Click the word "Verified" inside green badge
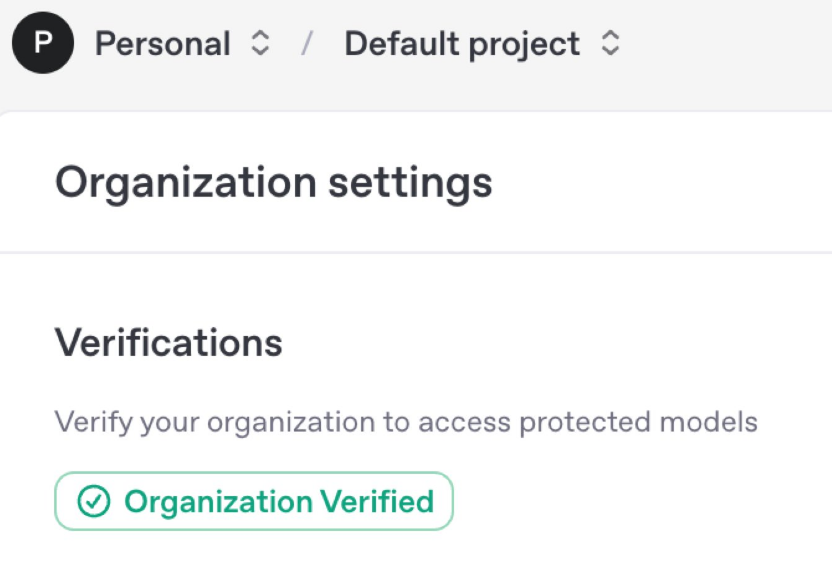832x582 pixels. tap(377, 501)
